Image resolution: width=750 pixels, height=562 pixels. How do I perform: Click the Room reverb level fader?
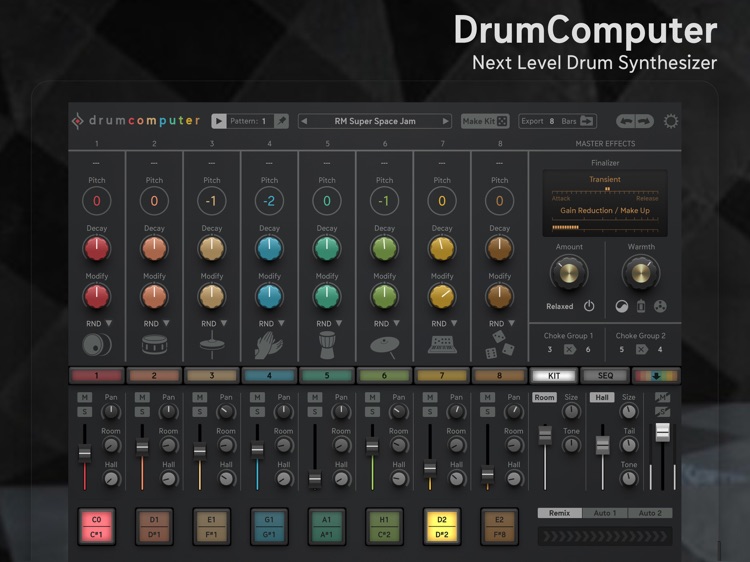pyautogui.click(x=545, y=435)
